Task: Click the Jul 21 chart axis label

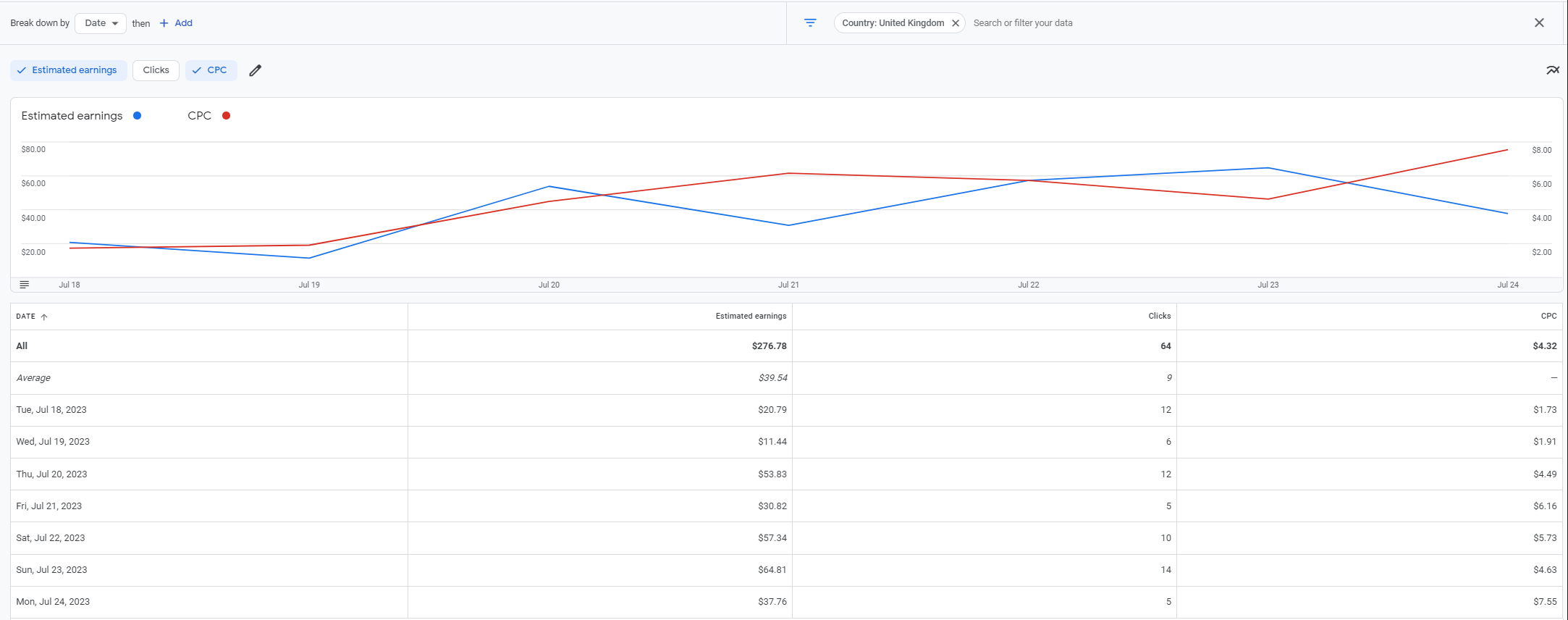Action: tap(788, 285)
